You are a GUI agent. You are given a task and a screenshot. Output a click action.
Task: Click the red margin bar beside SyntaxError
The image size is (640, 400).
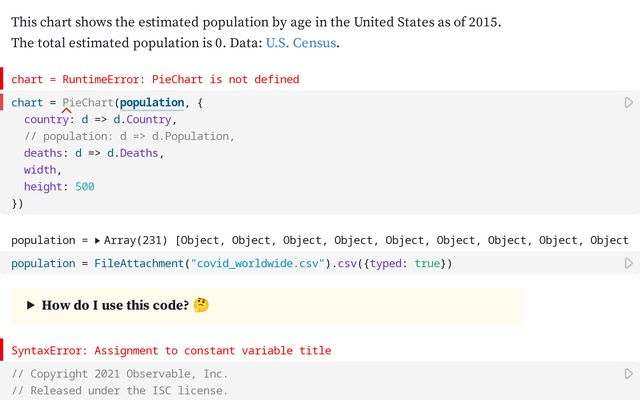[2, 351]
